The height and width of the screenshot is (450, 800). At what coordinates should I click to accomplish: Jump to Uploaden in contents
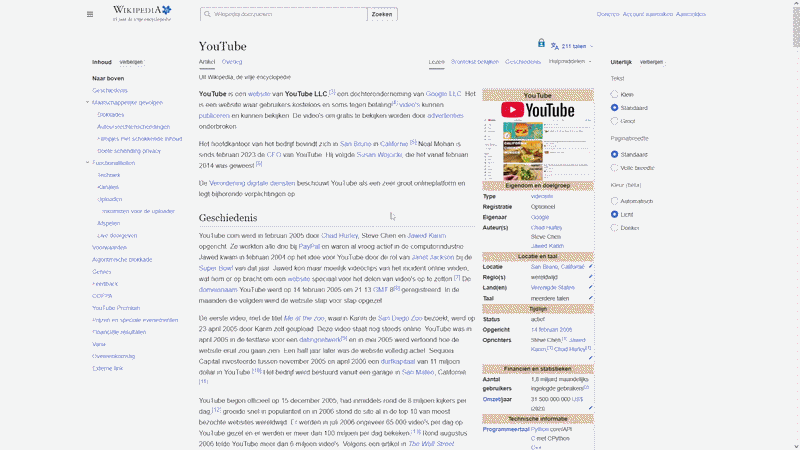tap(110, 199)
